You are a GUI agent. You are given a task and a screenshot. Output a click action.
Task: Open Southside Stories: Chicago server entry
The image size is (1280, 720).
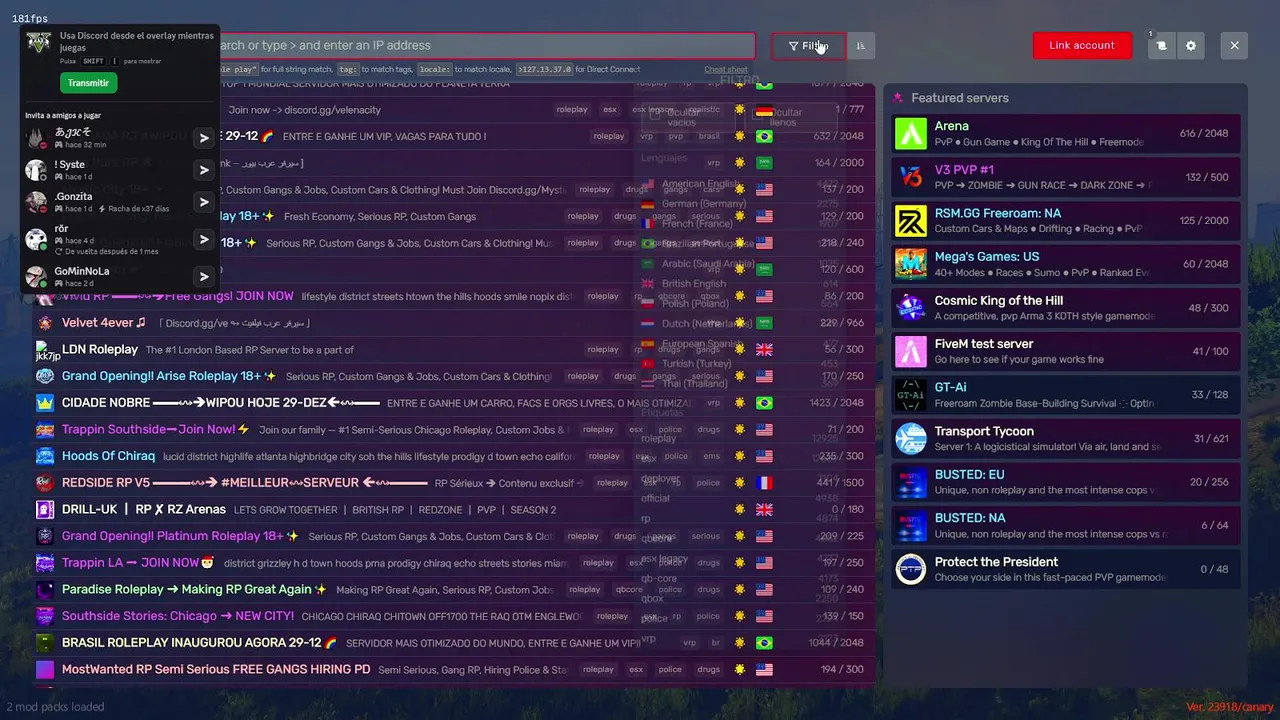click(x=453, y=616)
